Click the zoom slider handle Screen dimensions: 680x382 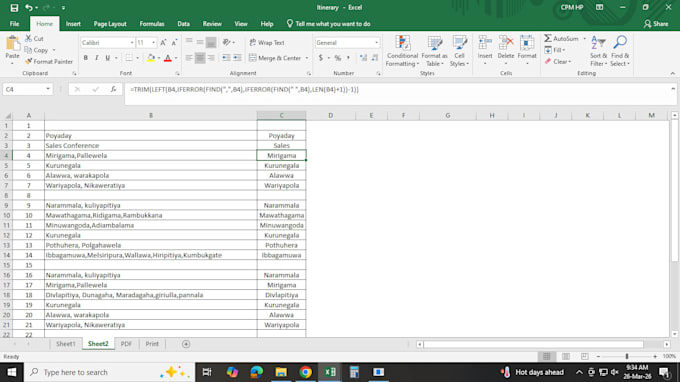627,356
